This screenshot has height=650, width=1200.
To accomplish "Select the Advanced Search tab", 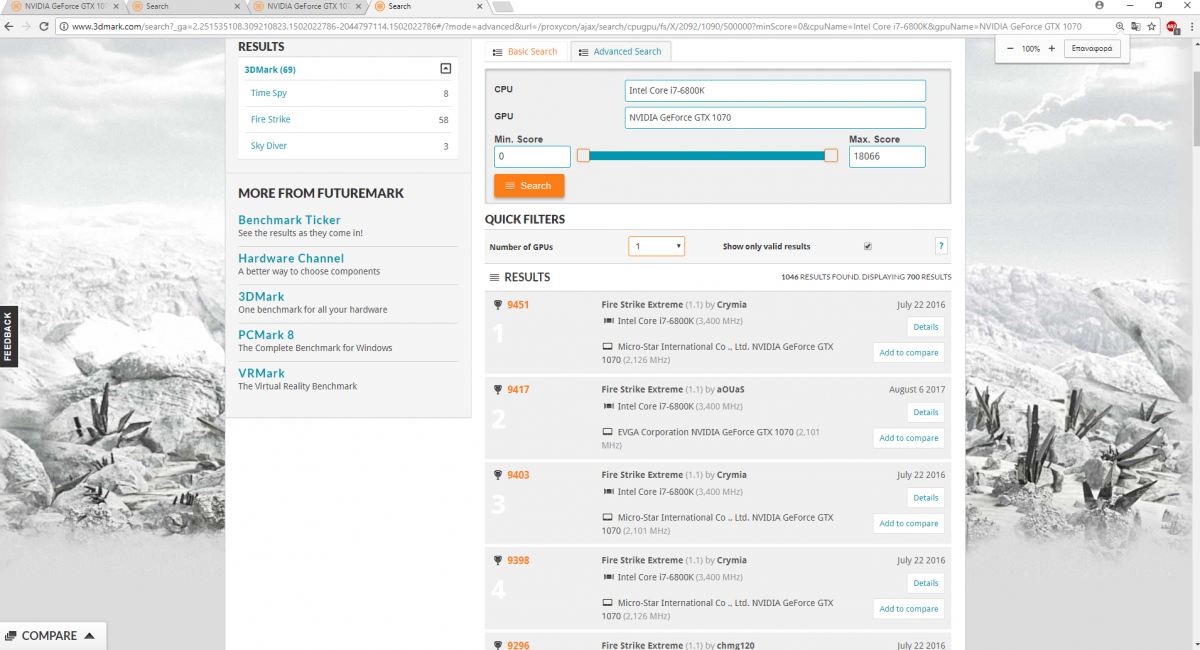I will click(620, 52).
